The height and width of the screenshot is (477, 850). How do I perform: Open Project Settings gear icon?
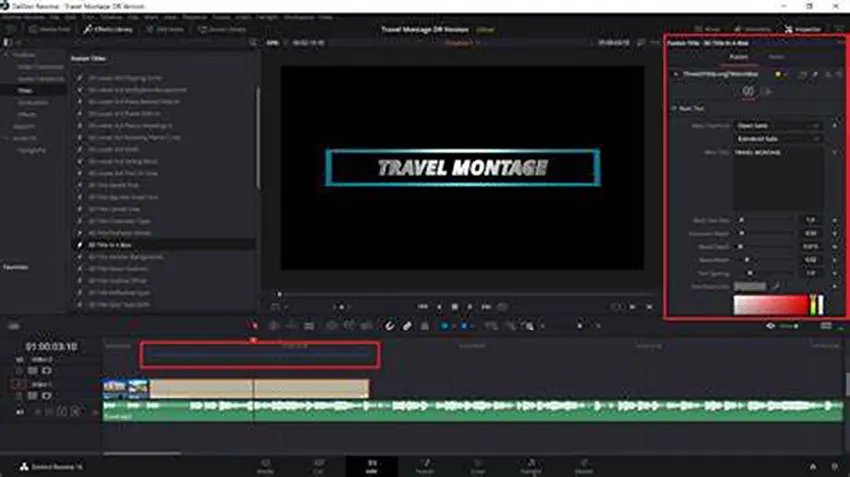(835, 466)
